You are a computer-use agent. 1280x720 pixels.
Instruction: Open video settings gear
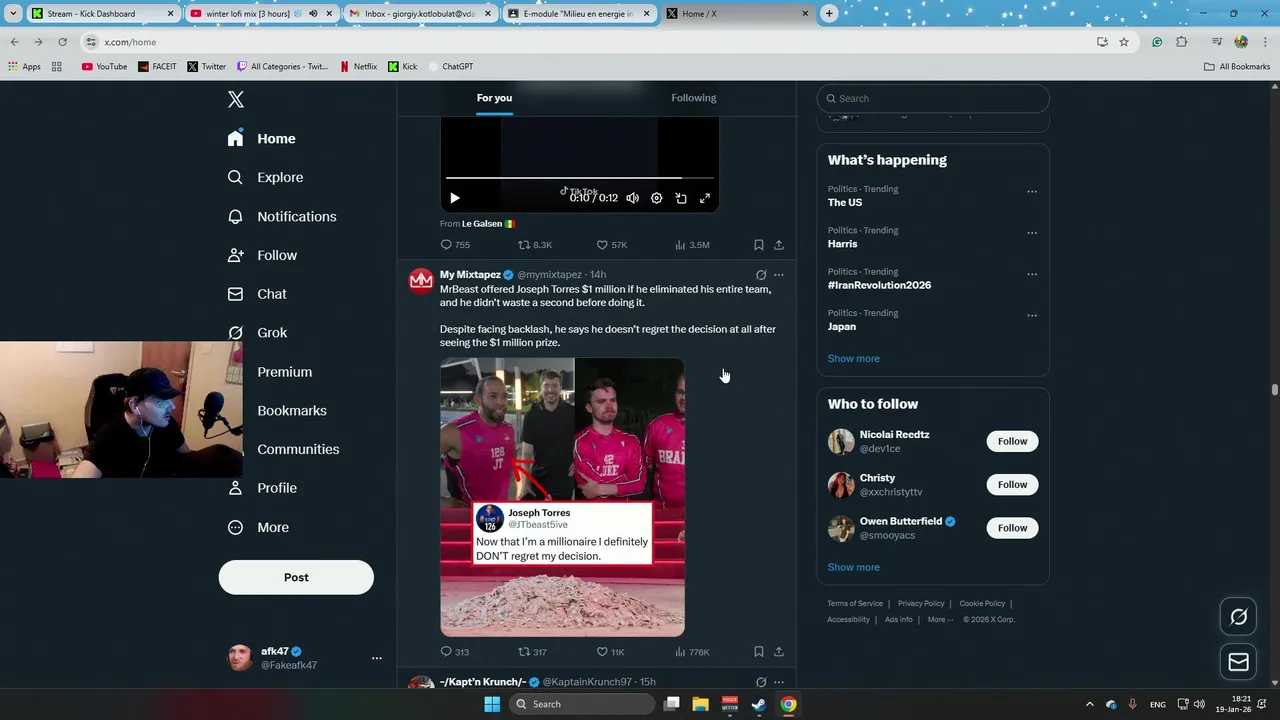(656, 198)
